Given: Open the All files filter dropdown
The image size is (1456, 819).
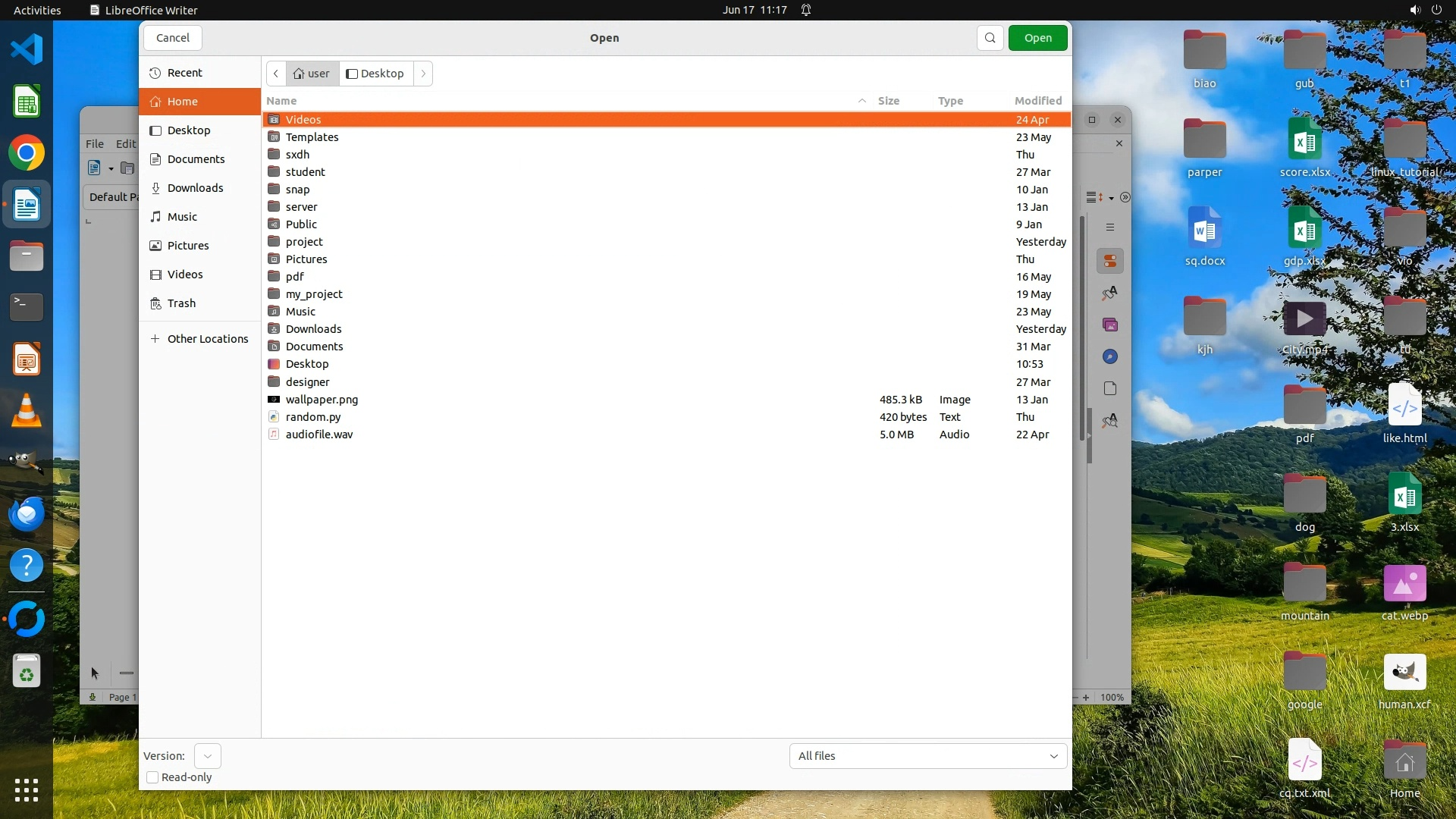Looking at the screenshot, I should [927, 756].
